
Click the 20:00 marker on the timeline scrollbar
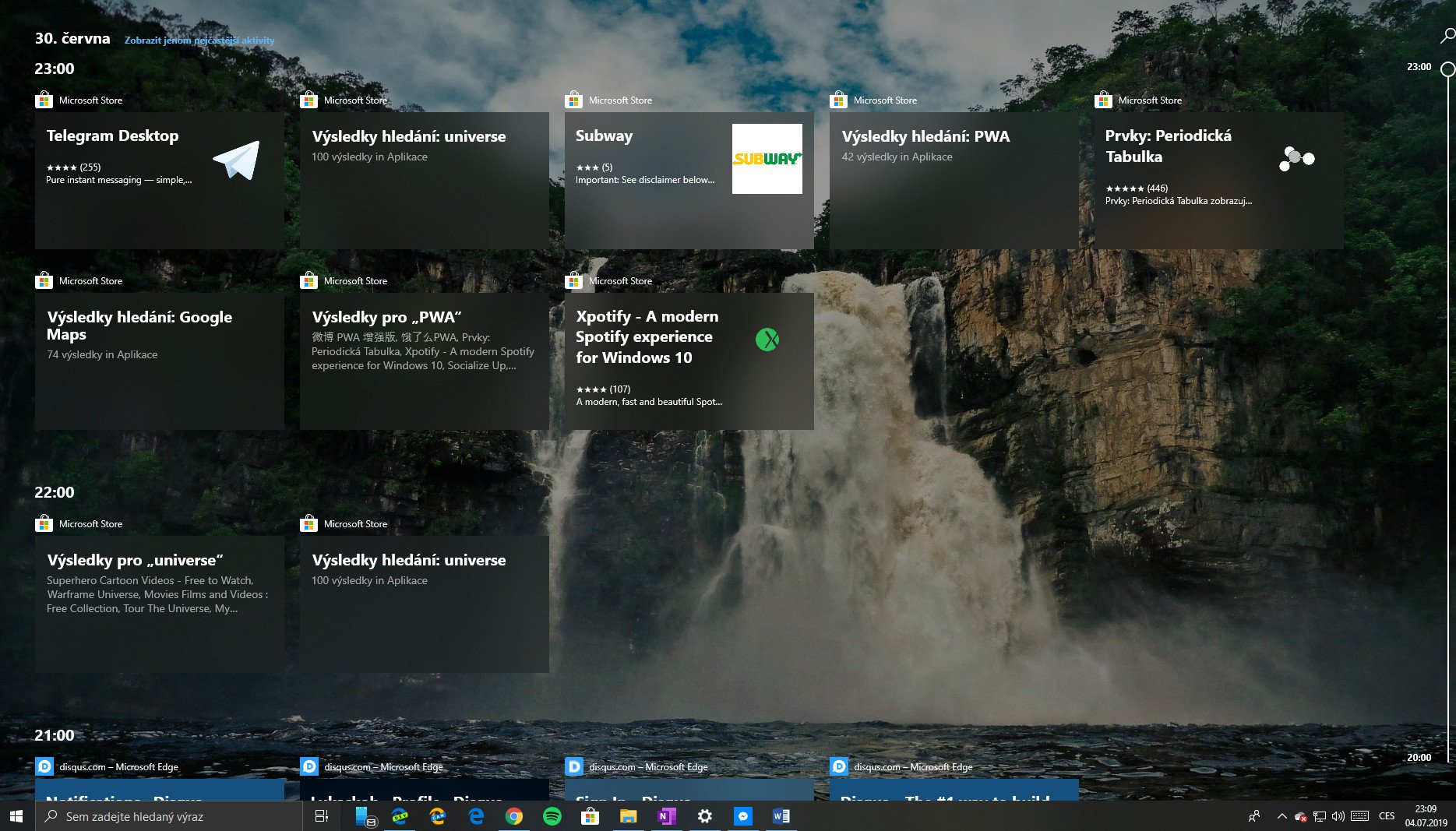pyautogui.click(x=1419, y=757)
